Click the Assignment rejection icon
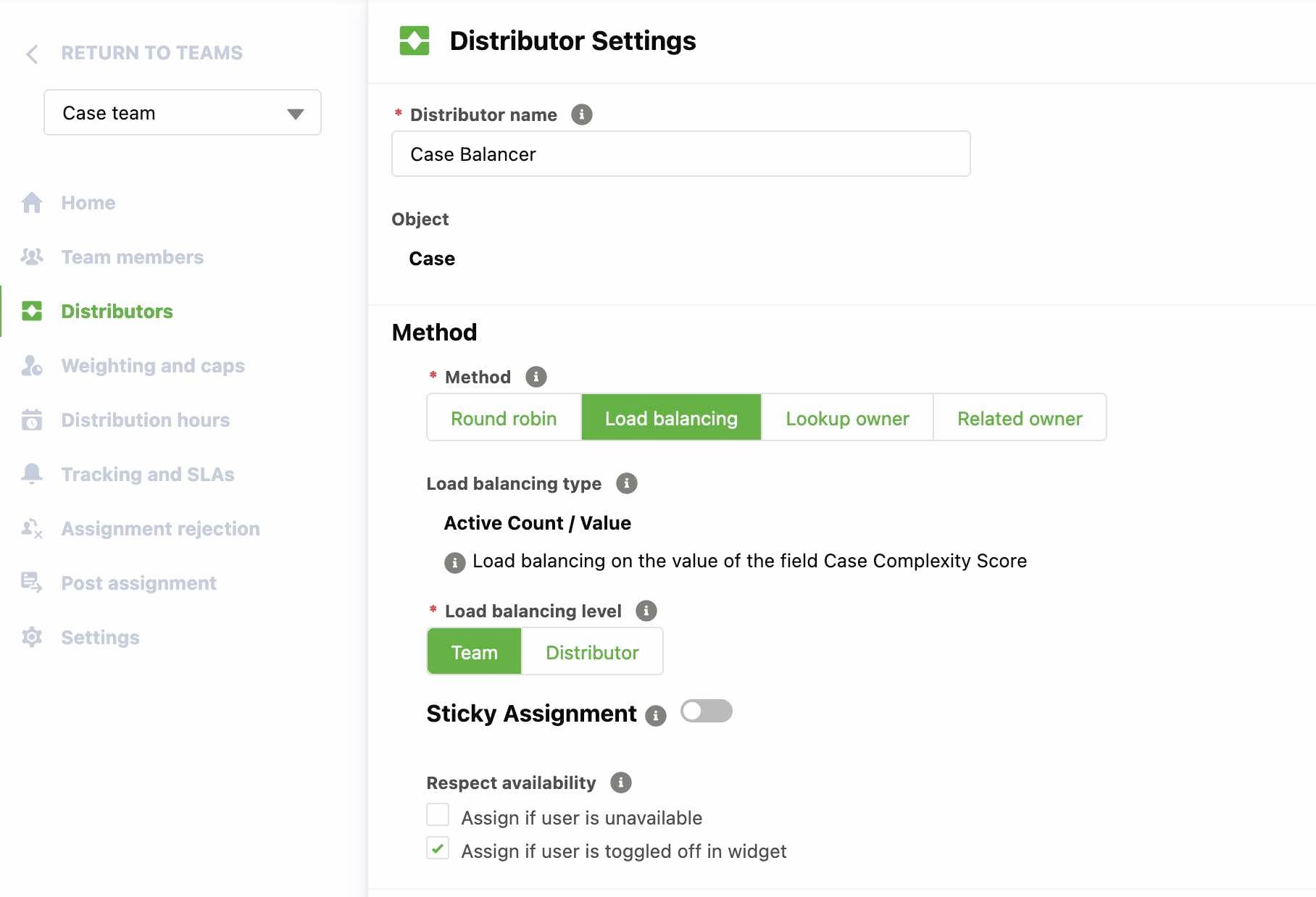 point(33,529)
